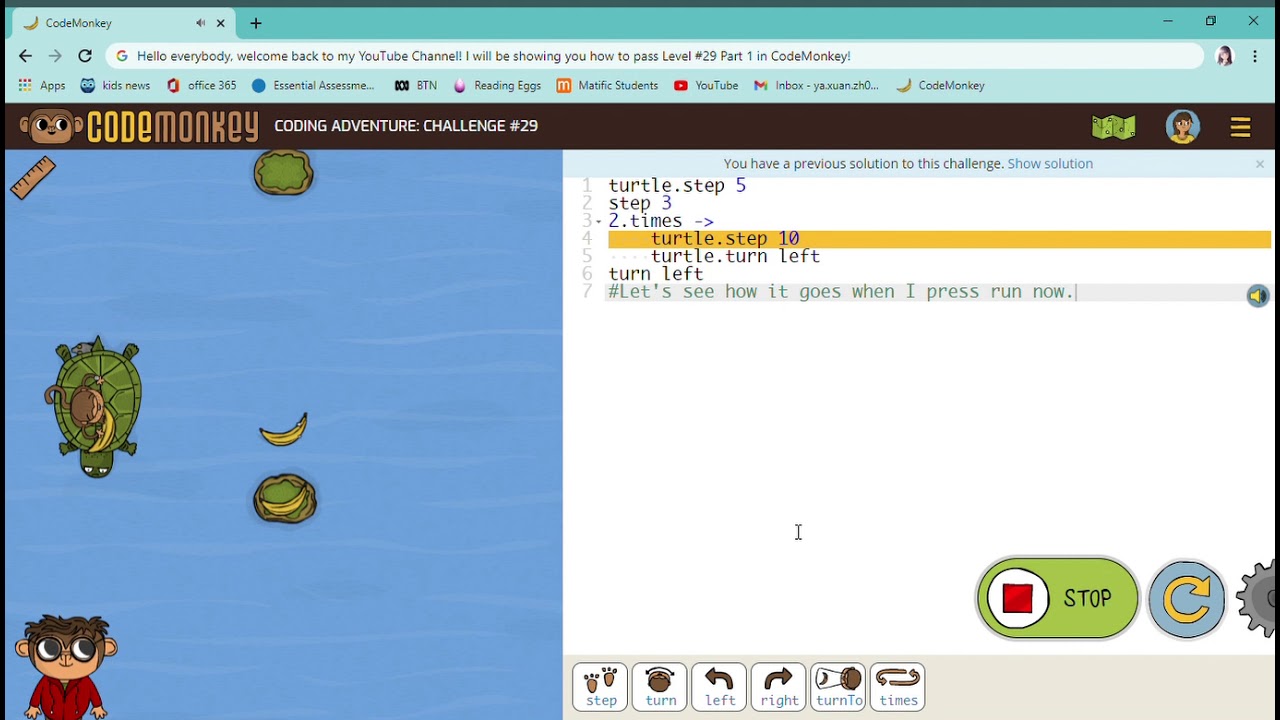
Task: Mute the CodeMonkey tab audio icon
Action: tap(201, 23)
